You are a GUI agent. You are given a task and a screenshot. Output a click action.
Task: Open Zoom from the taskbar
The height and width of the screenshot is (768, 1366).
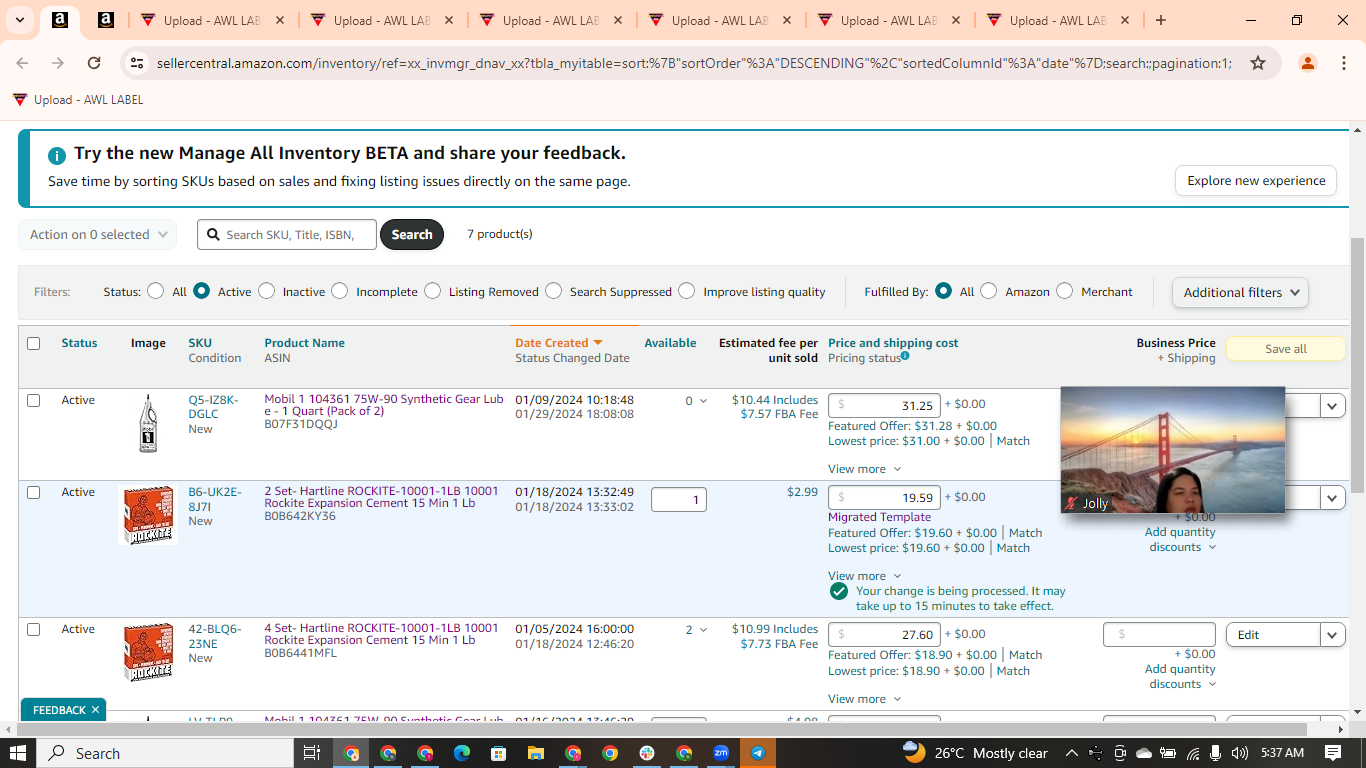[721, 753]
